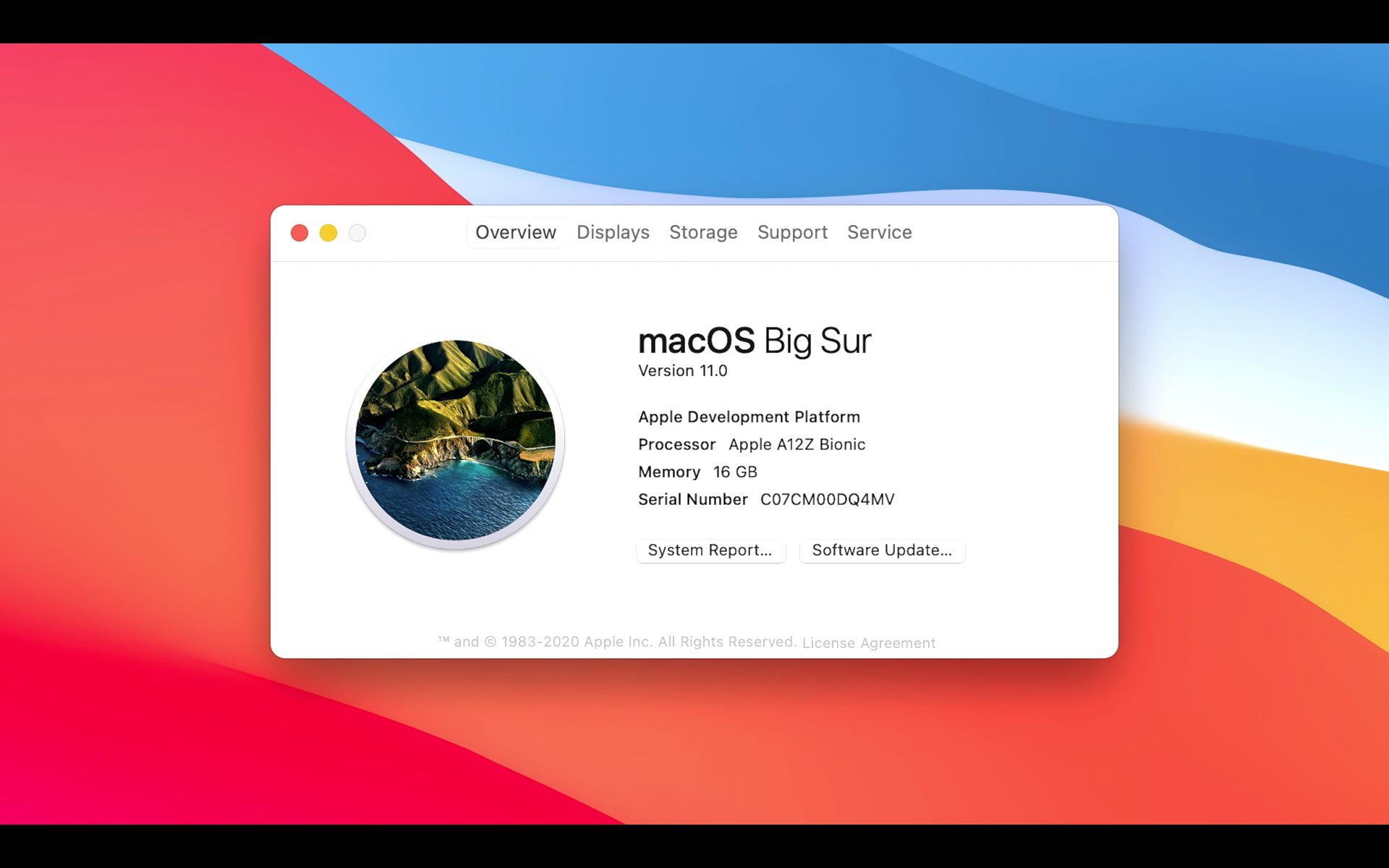Open the Displays tab
Screen dimensions: 1389x868
tap(613, 232)
